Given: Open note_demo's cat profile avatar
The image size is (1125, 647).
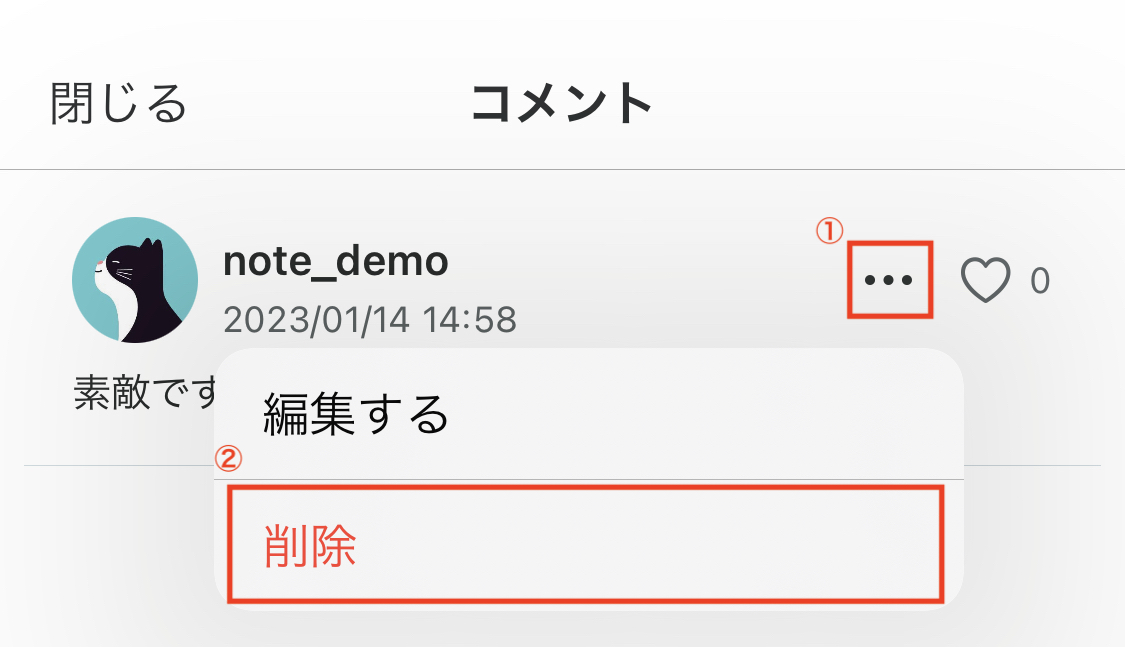Looking at the screenshot, I should [x=135, y=280].
